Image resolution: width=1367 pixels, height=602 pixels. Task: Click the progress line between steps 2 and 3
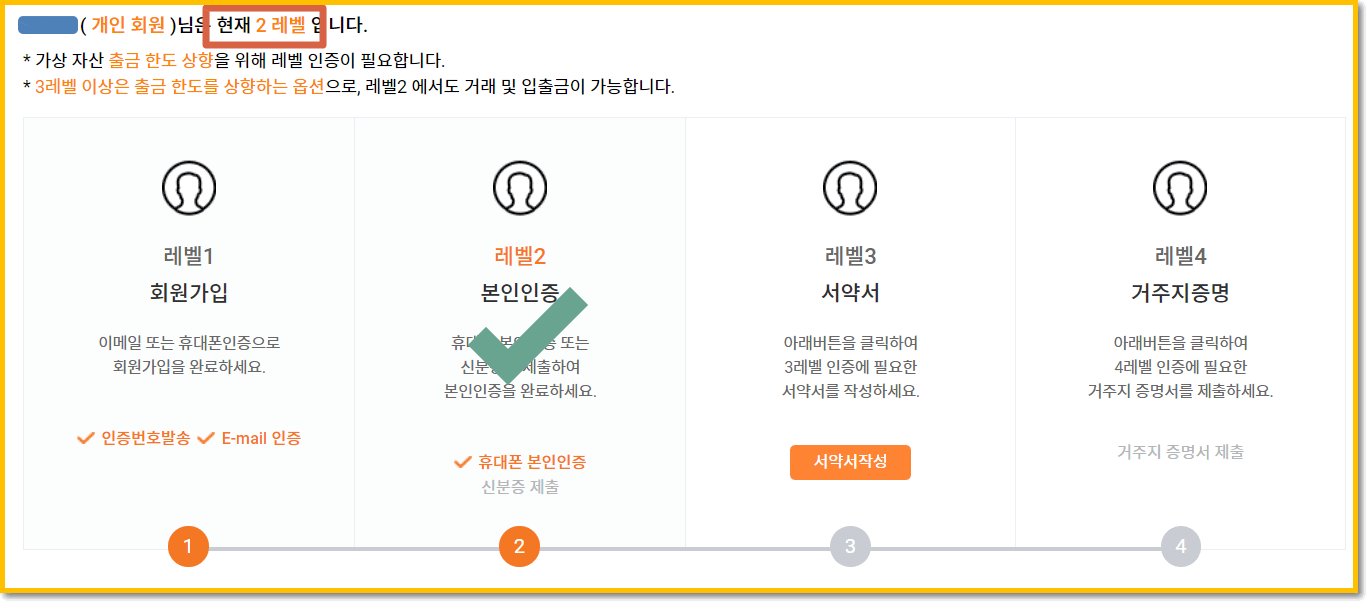[684, 547]
